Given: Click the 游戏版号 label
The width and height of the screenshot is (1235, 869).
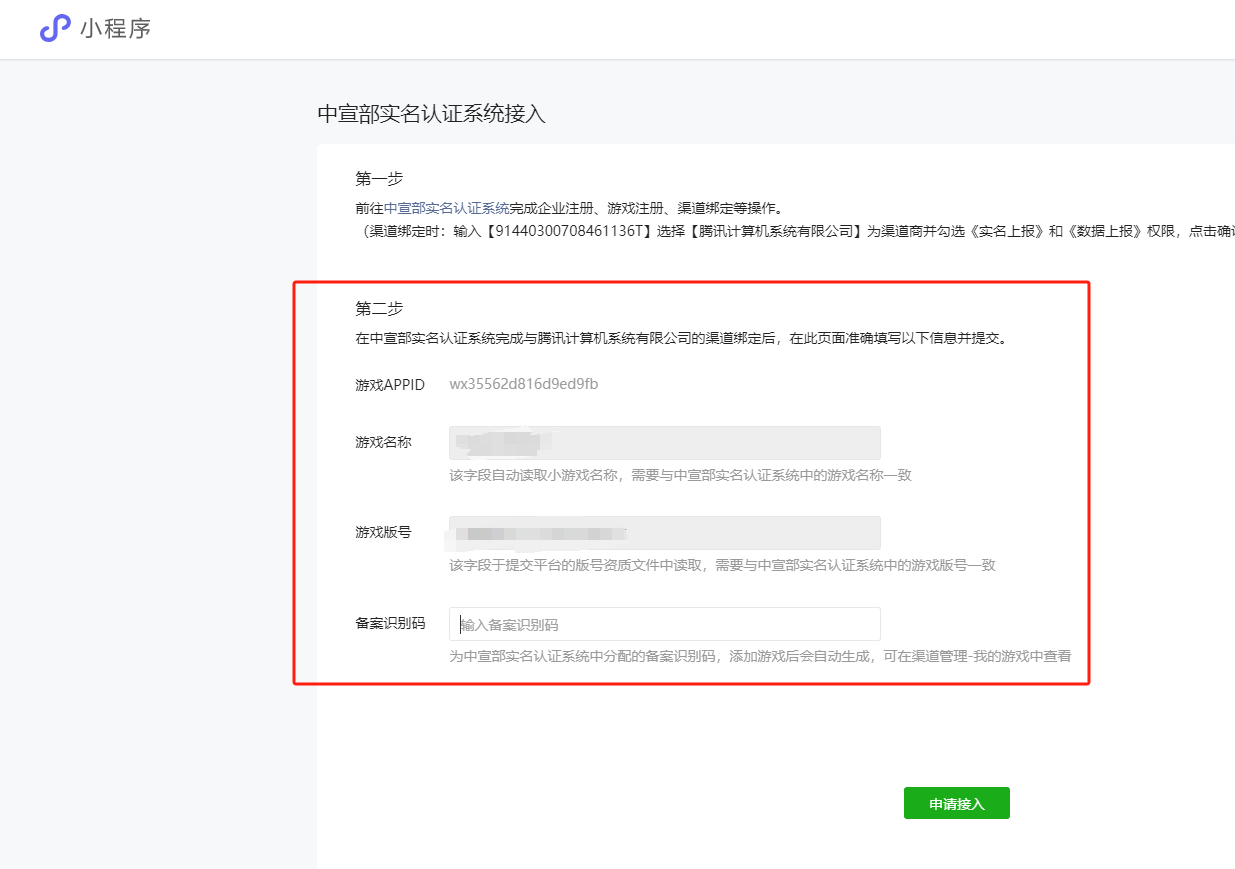Looking at the screenshot, I should (x=383, y=532).
